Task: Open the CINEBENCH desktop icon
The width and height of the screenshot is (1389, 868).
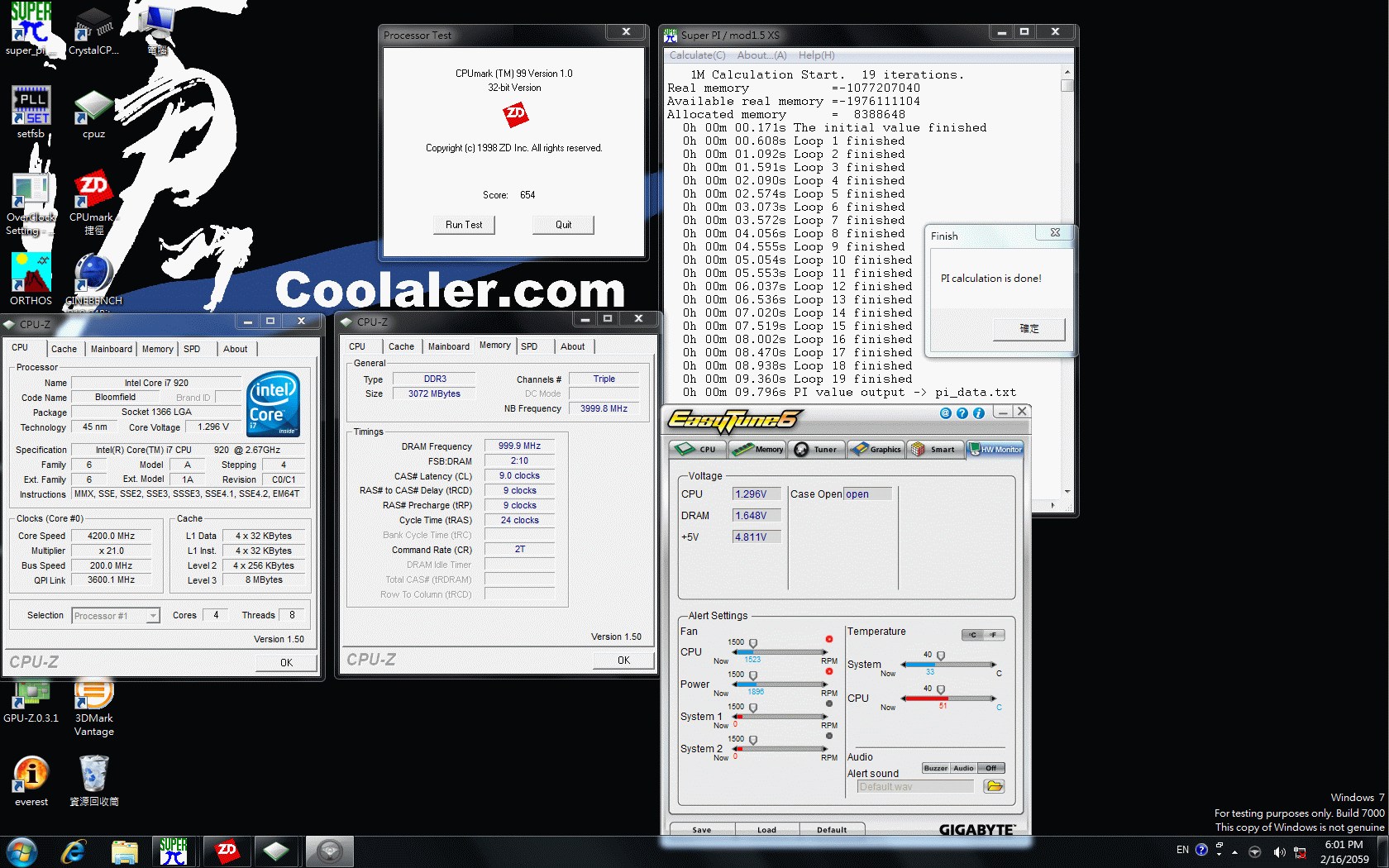Action: (93, 280)
